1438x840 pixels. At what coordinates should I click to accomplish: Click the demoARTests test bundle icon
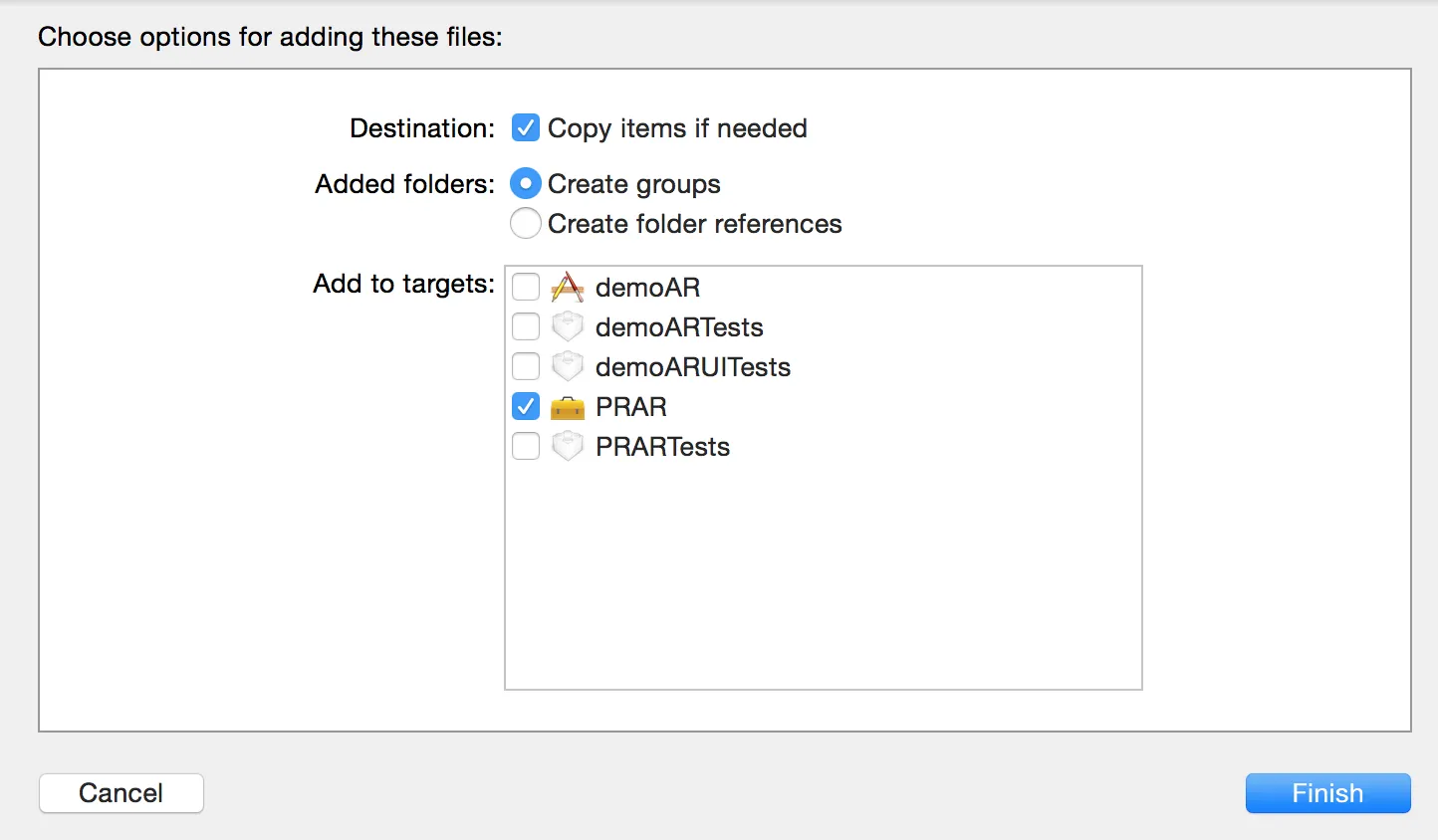[x=567, y=327]
